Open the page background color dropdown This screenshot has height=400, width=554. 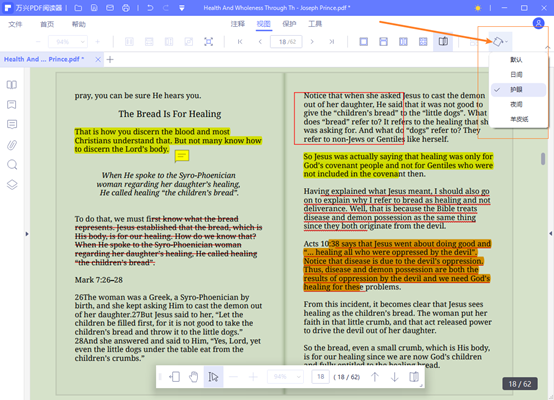500,42
